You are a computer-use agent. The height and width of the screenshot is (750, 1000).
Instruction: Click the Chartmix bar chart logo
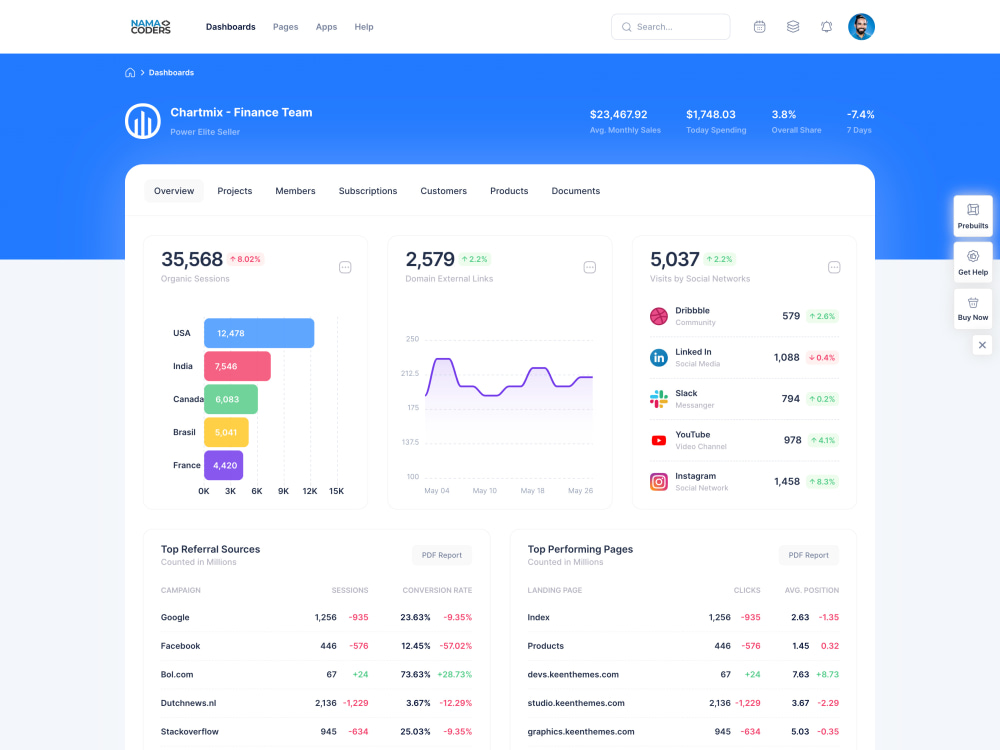[x=143, y=121]
